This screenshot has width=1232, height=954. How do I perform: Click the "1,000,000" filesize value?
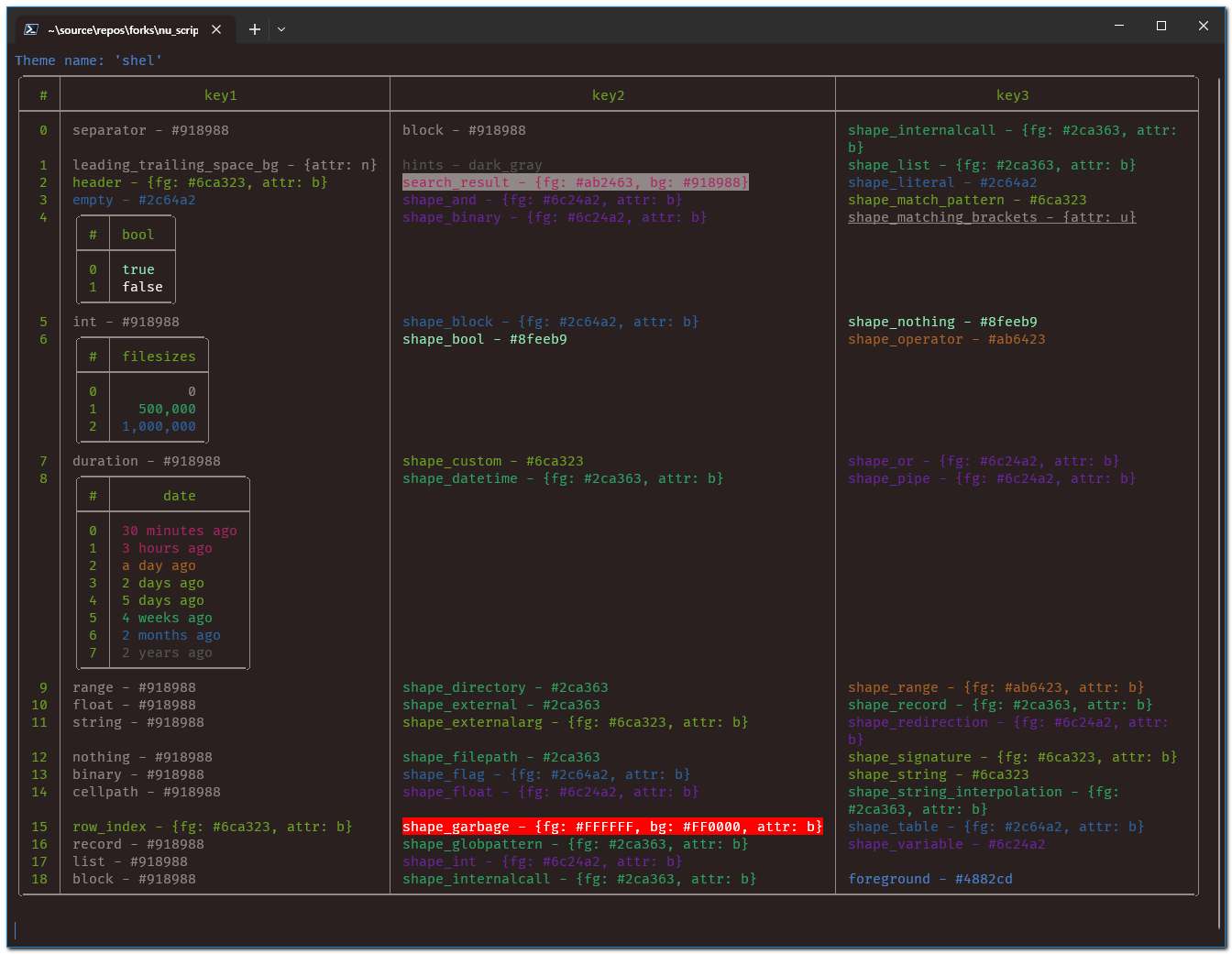point(159,426)
